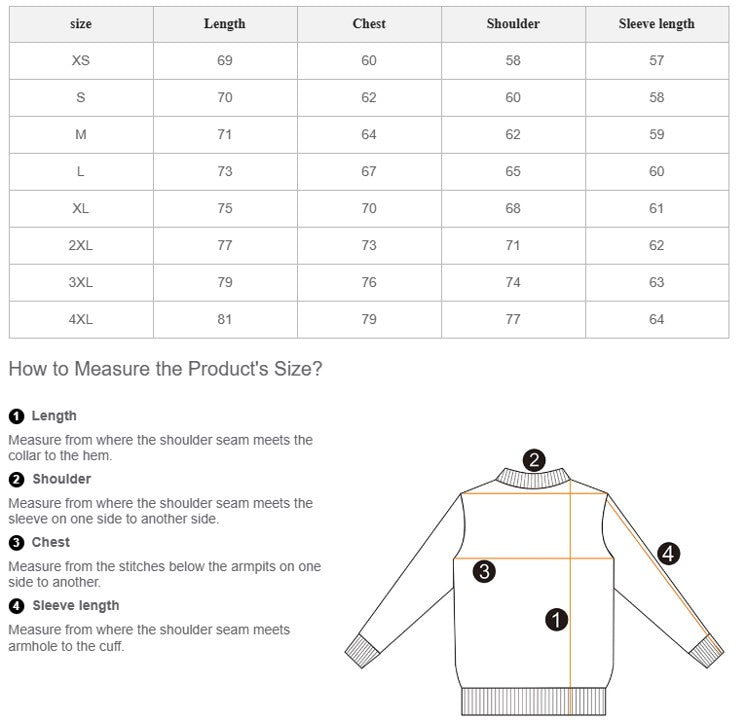Image resolution: width=746 pixels, height=720 pixels.
Task: Click marker 4 next to the sweater sleeve
Action: click(668, 553)
